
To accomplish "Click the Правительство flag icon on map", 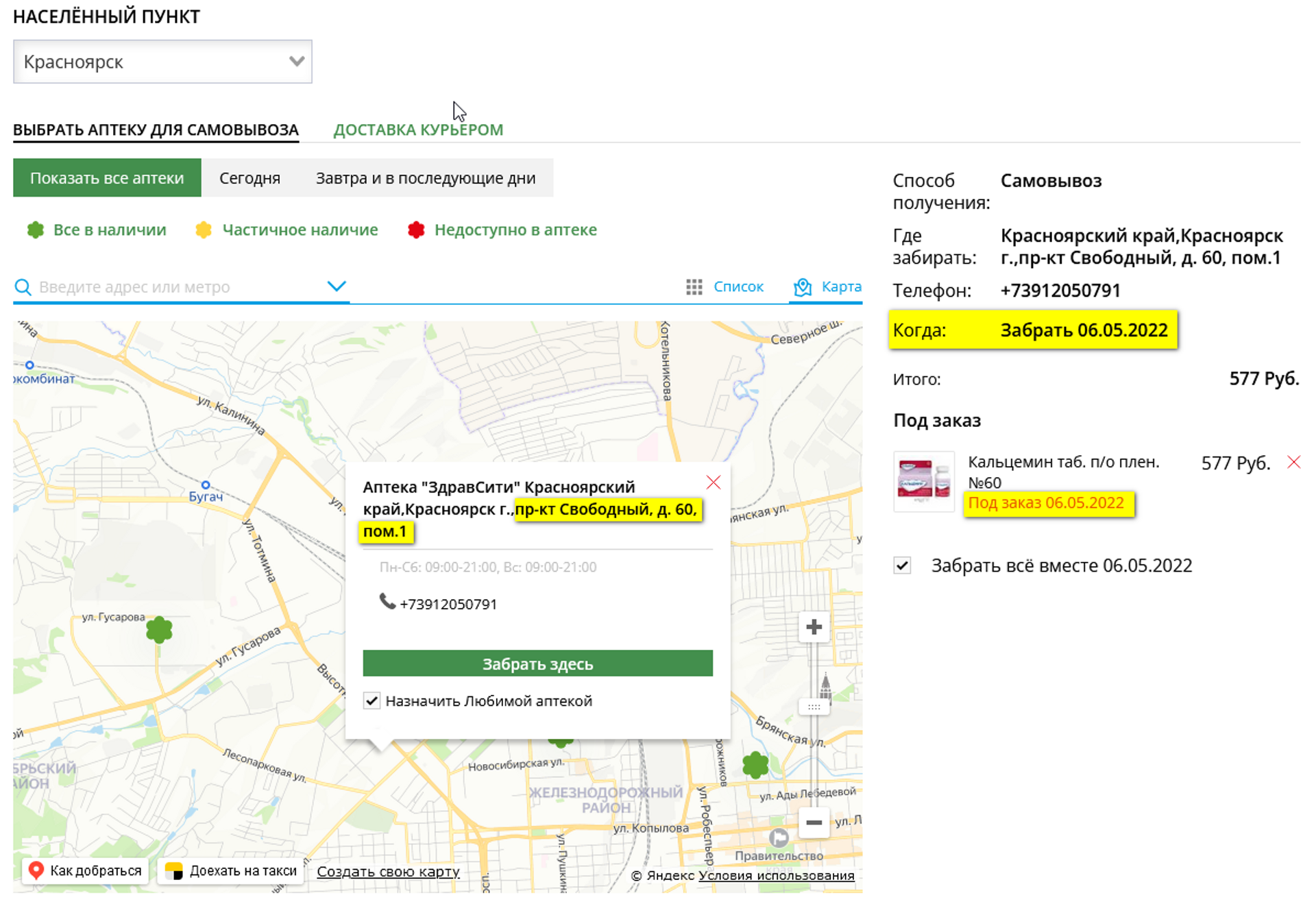I will (x=779, y=838).
